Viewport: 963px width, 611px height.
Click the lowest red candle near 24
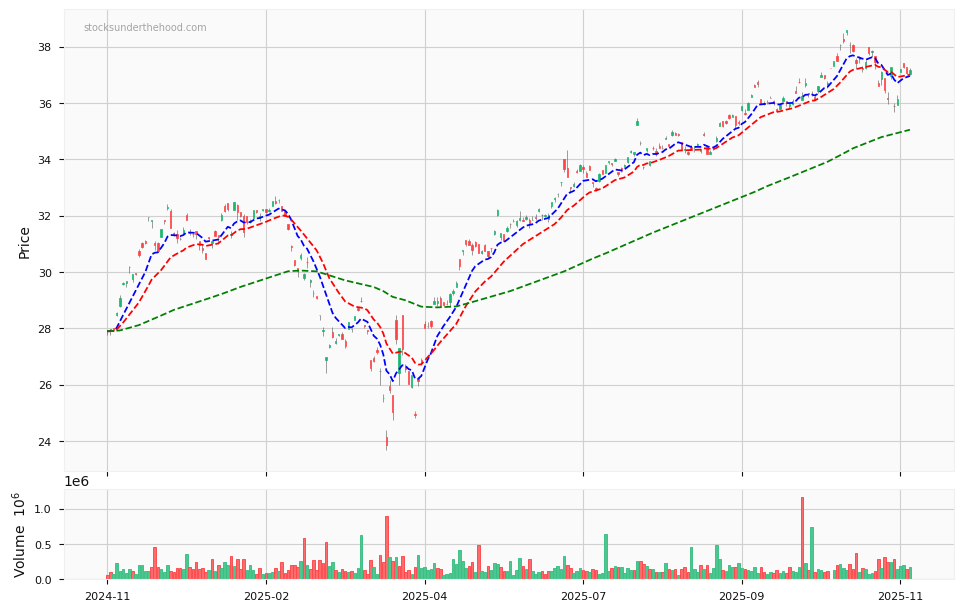(388, 440)
